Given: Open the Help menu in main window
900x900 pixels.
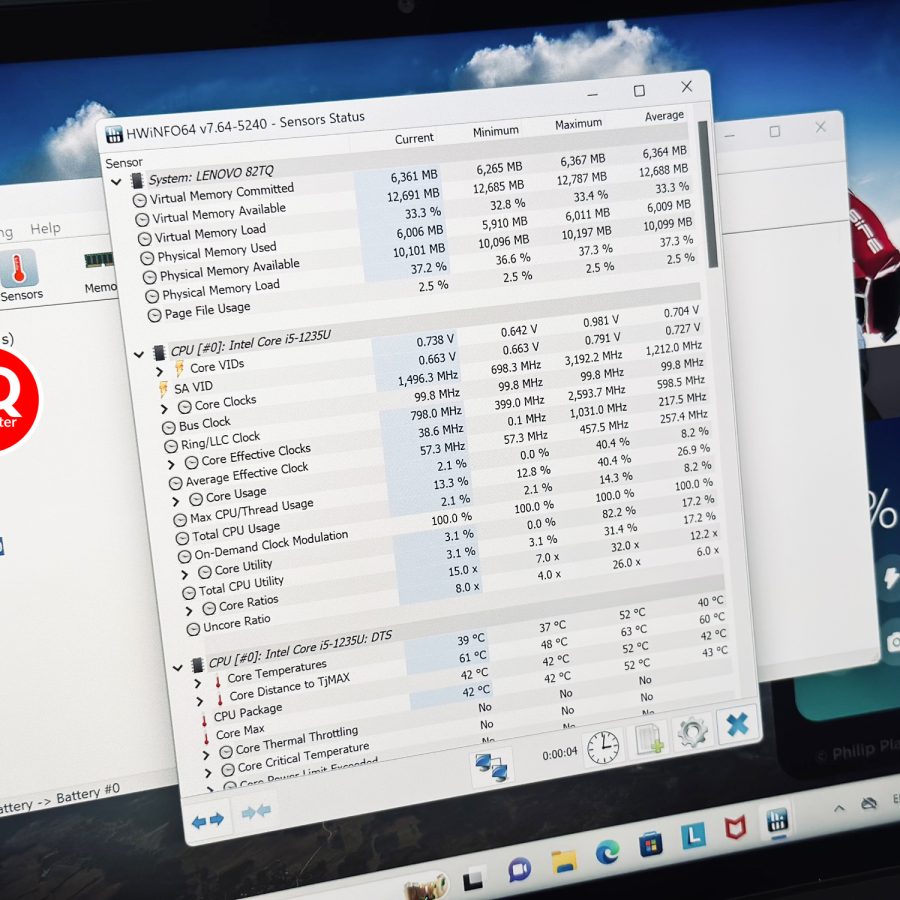Looking at the screenshot, I should coord(45,228).
